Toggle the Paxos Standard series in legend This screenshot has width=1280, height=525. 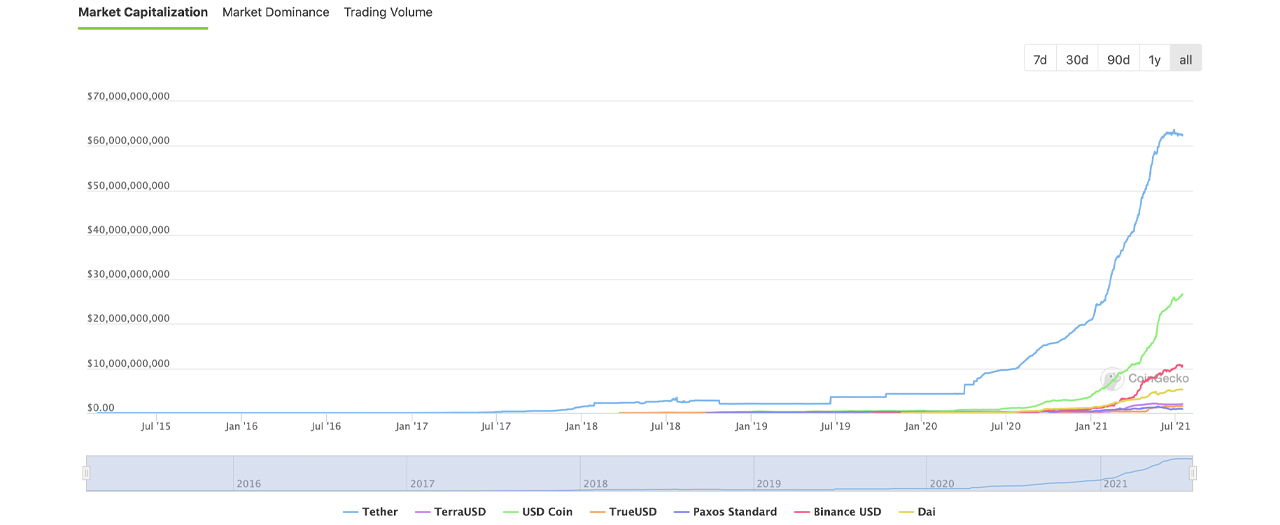(x=725, y=512)
